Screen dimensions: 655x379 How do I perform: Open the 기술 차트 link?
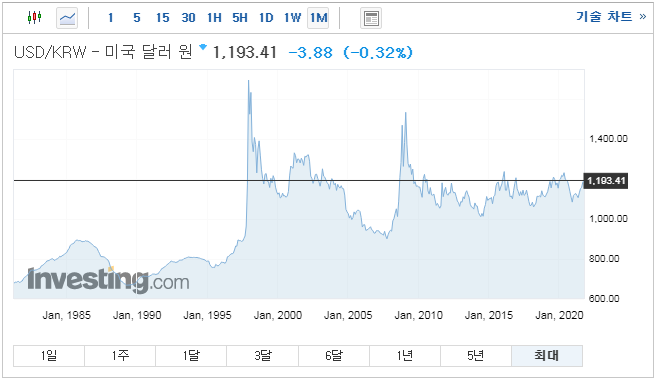pos(611,17)
